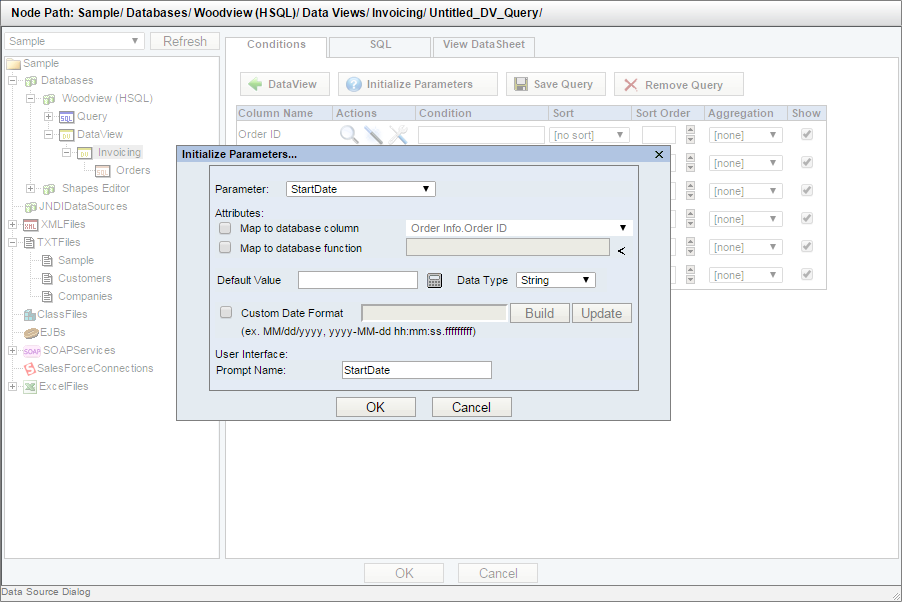Viewport: 902px width, 602px height.
Task: Select the Customers node under TXTFiles
Action: point(84,279)
